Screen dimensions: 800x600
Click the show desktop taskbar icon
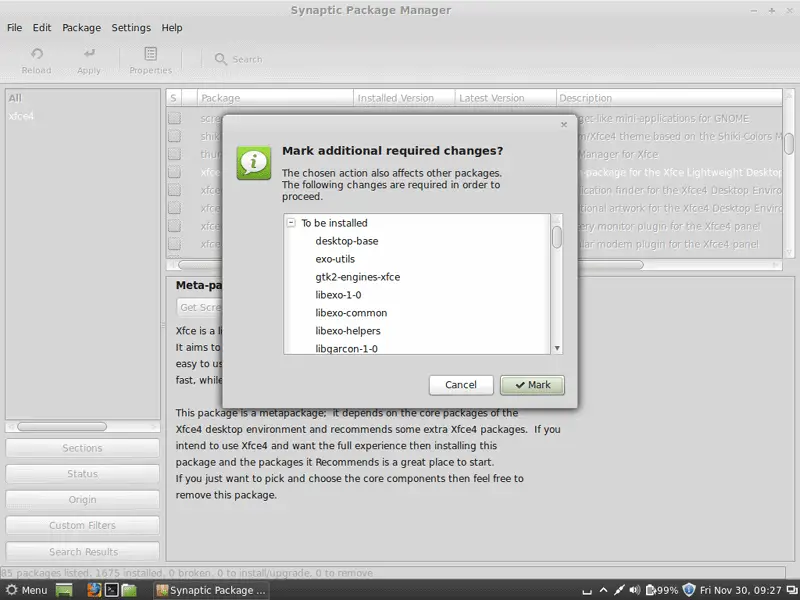pos(64,590)
